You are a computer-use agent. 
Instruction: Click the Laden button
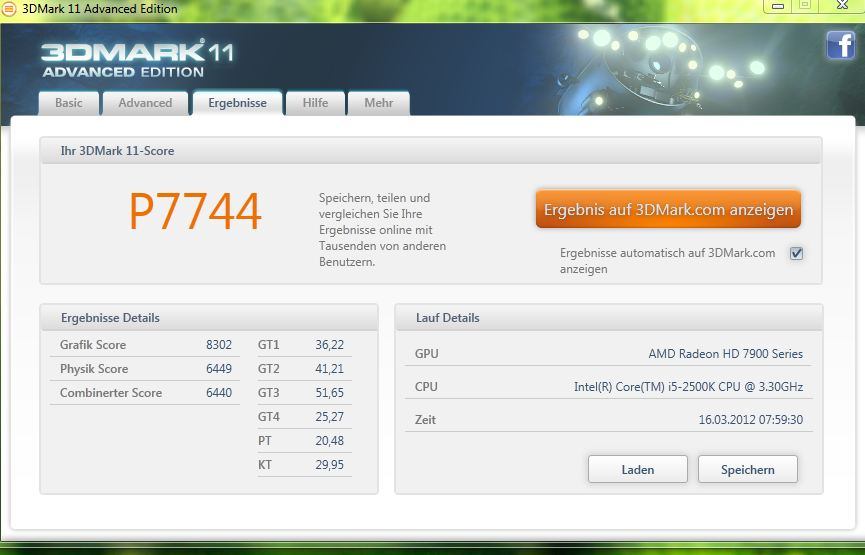638,469
